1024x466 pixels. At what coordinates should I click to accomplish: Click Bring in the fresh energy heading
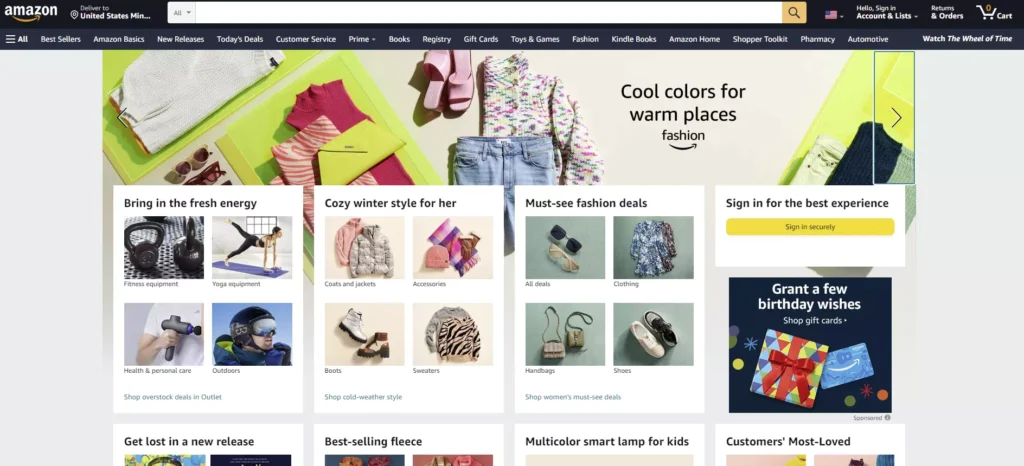pos(190,203)
